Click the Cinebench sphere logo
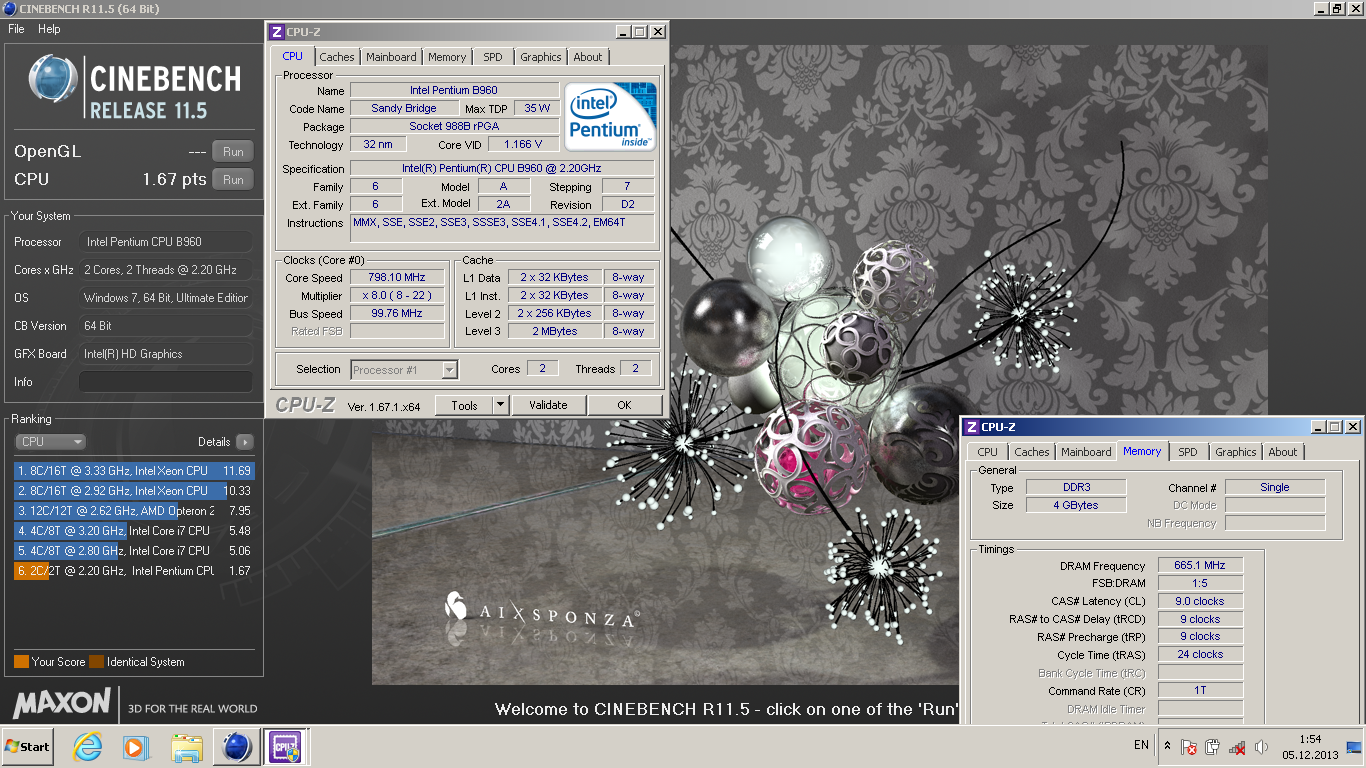This screenshot has height=768, width=1366. (x=53, y=79)
